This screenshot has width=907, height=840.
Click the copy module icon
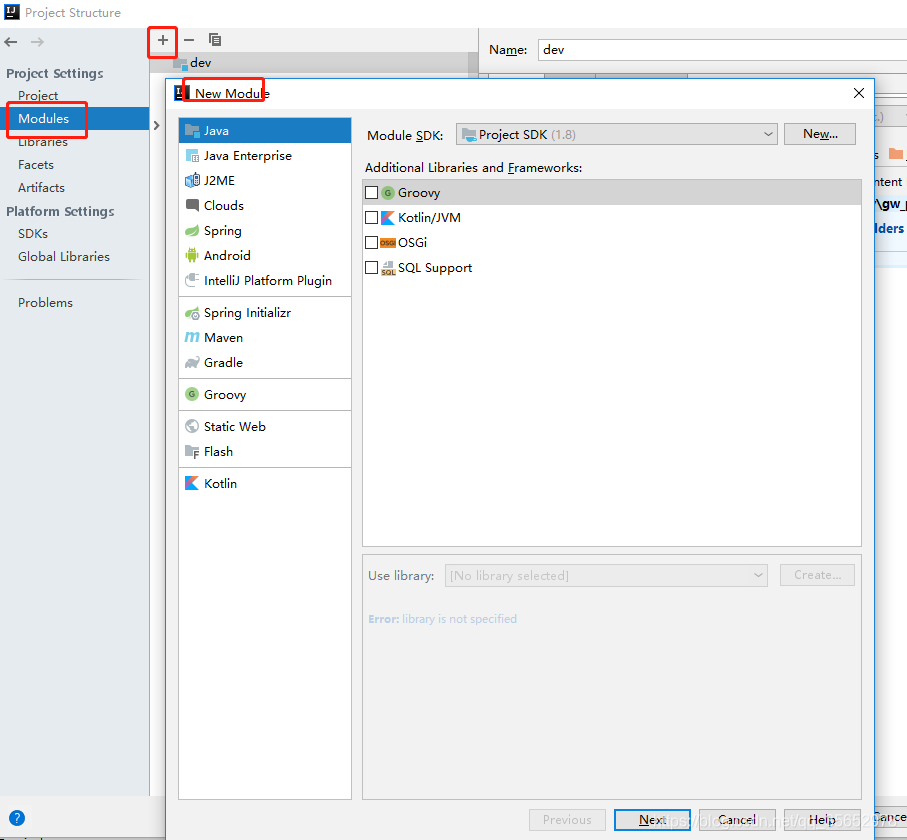pos(215,40)
